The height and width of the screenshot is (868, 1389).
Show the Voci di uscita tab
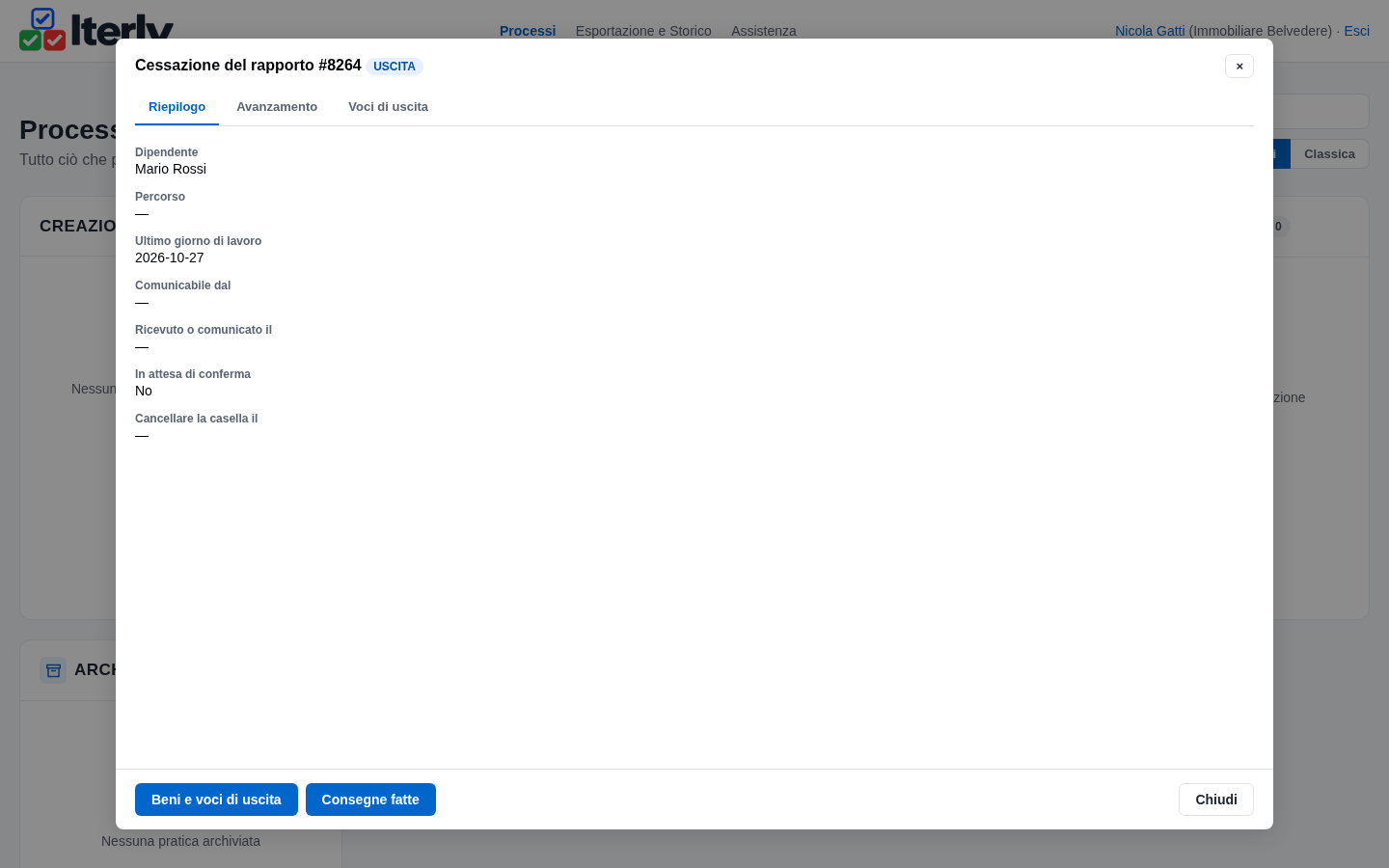(x=388, y=107)
